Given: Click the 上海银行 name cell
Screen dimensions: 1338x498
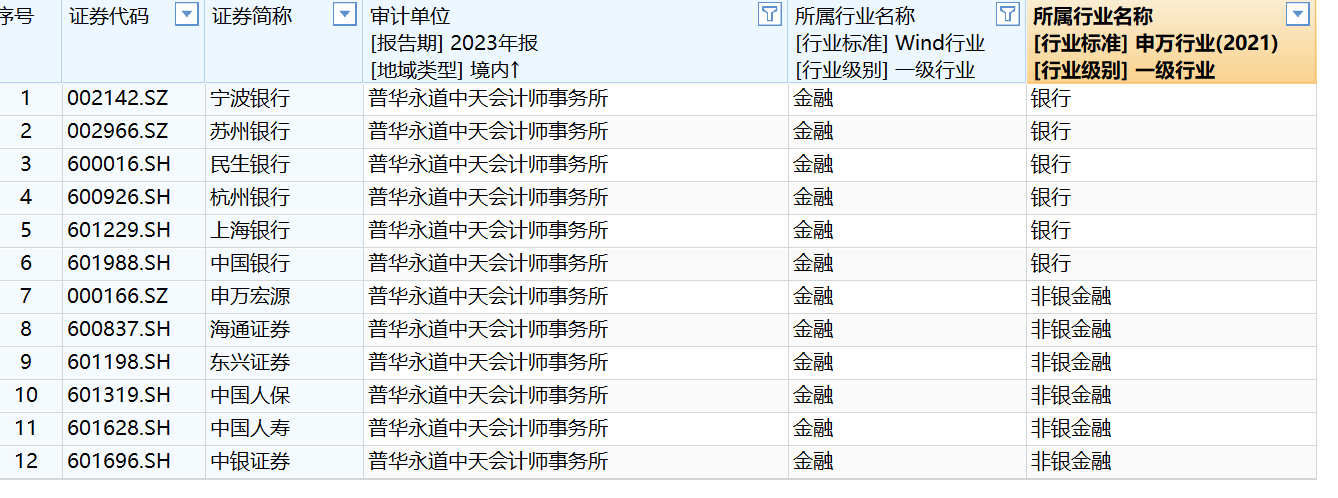Looking at the screenshot, I should click(x=284, y=231).
